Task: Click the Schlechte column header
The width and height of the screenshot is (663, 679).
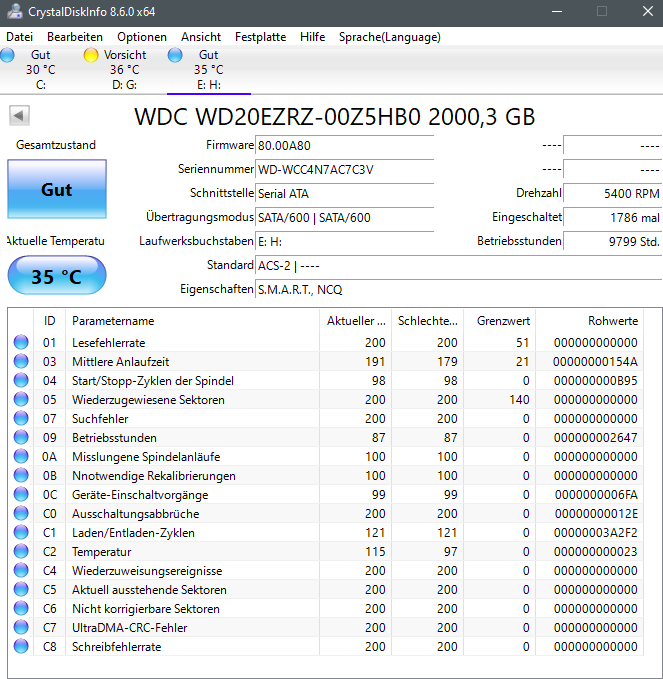Action: coord(427,321)
